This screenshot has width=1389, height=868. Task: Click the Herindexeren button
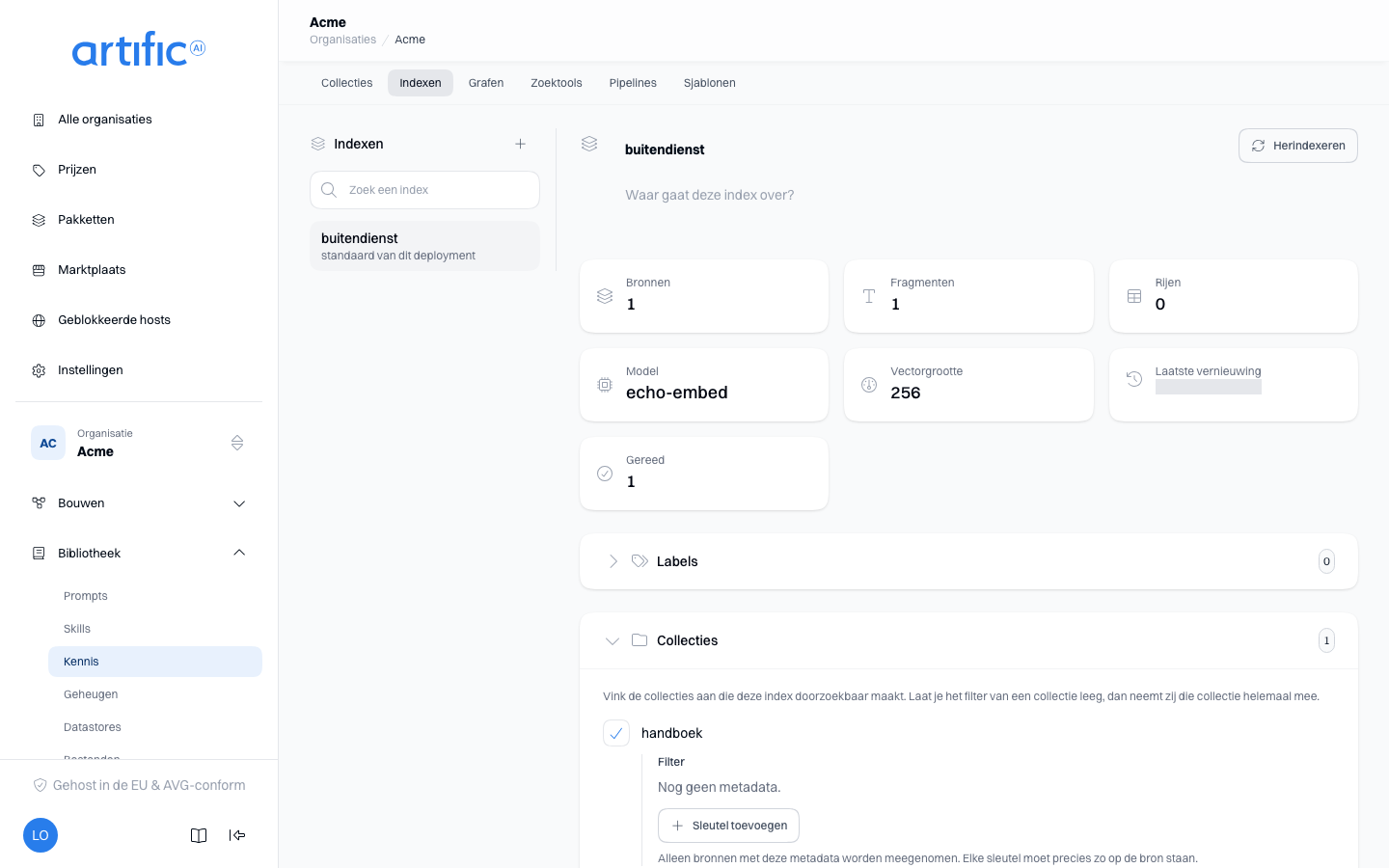coord(1298,146)
